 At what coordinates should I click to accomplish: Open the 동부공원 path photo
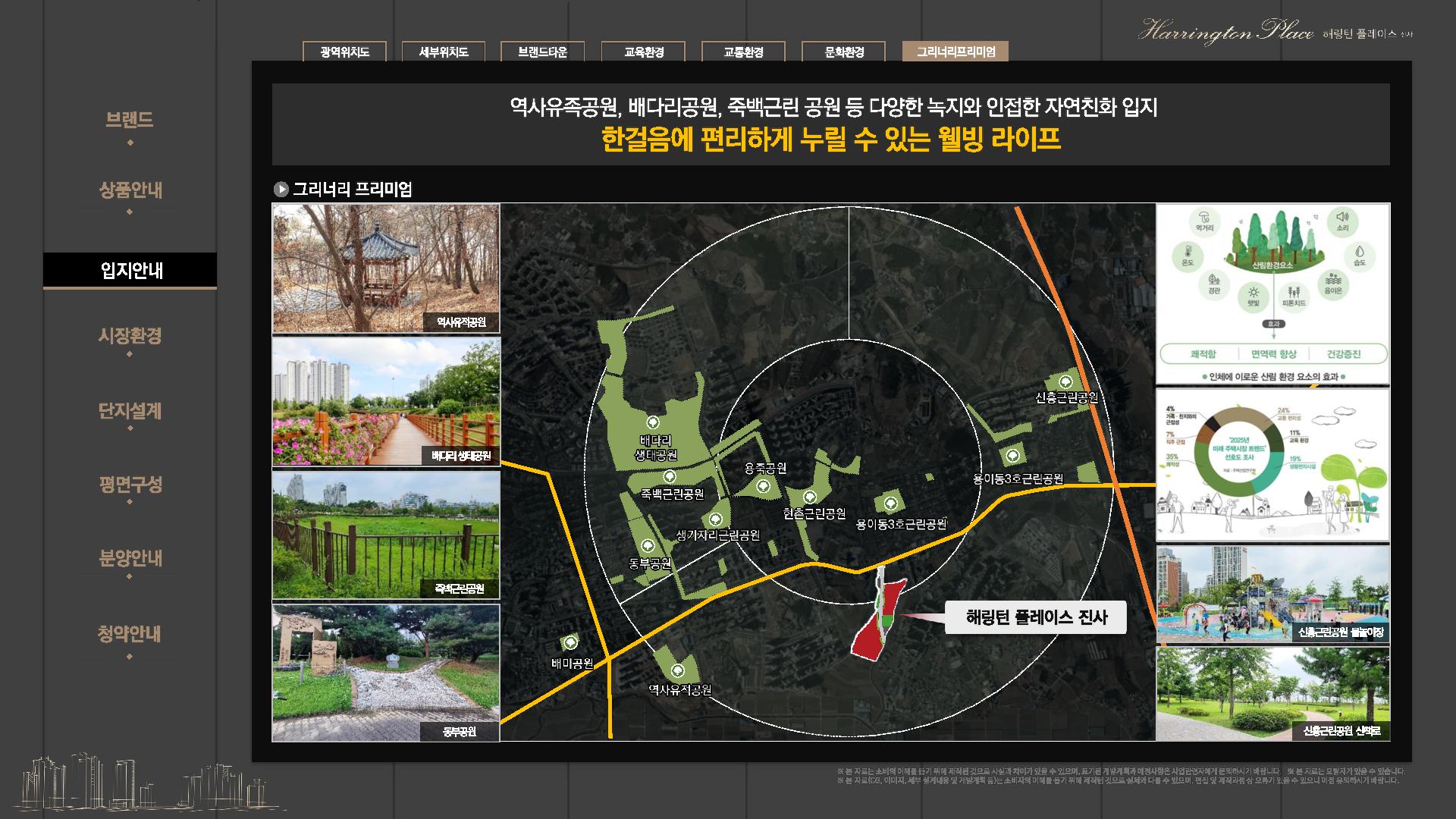pos(386,673)
